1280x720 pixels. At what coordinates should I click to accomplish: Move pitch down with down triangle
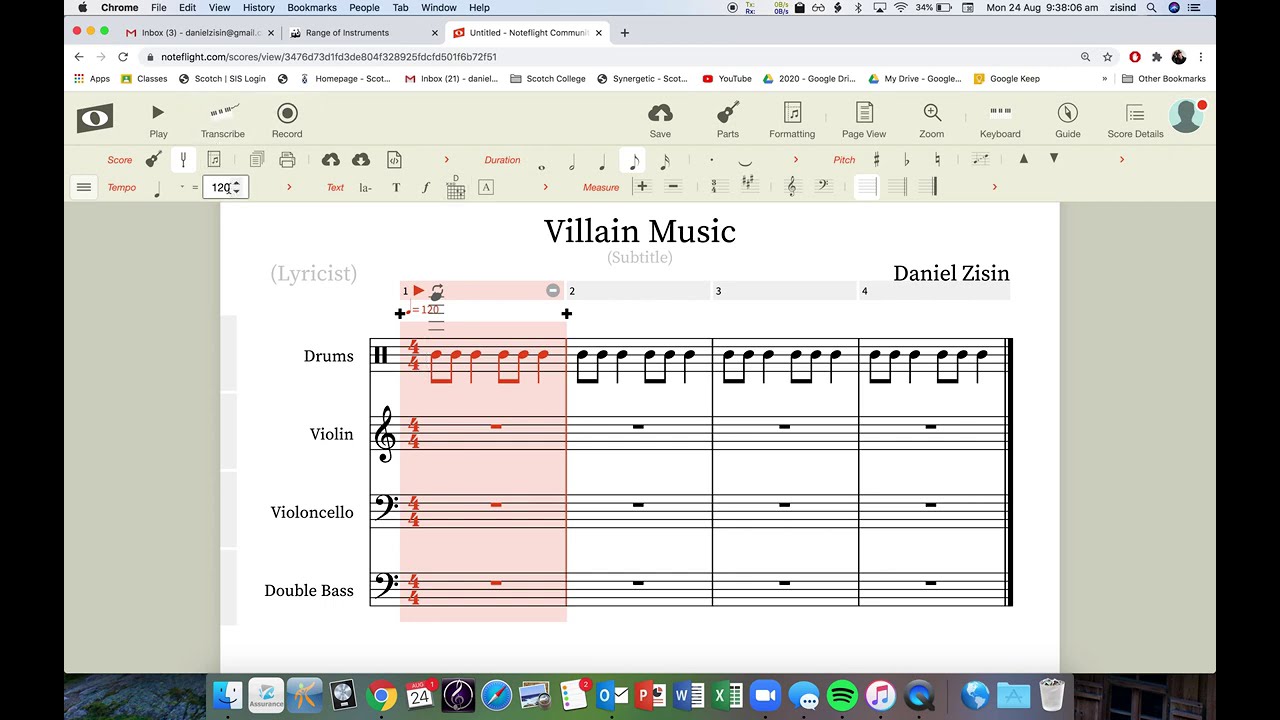pos(1053,159)
